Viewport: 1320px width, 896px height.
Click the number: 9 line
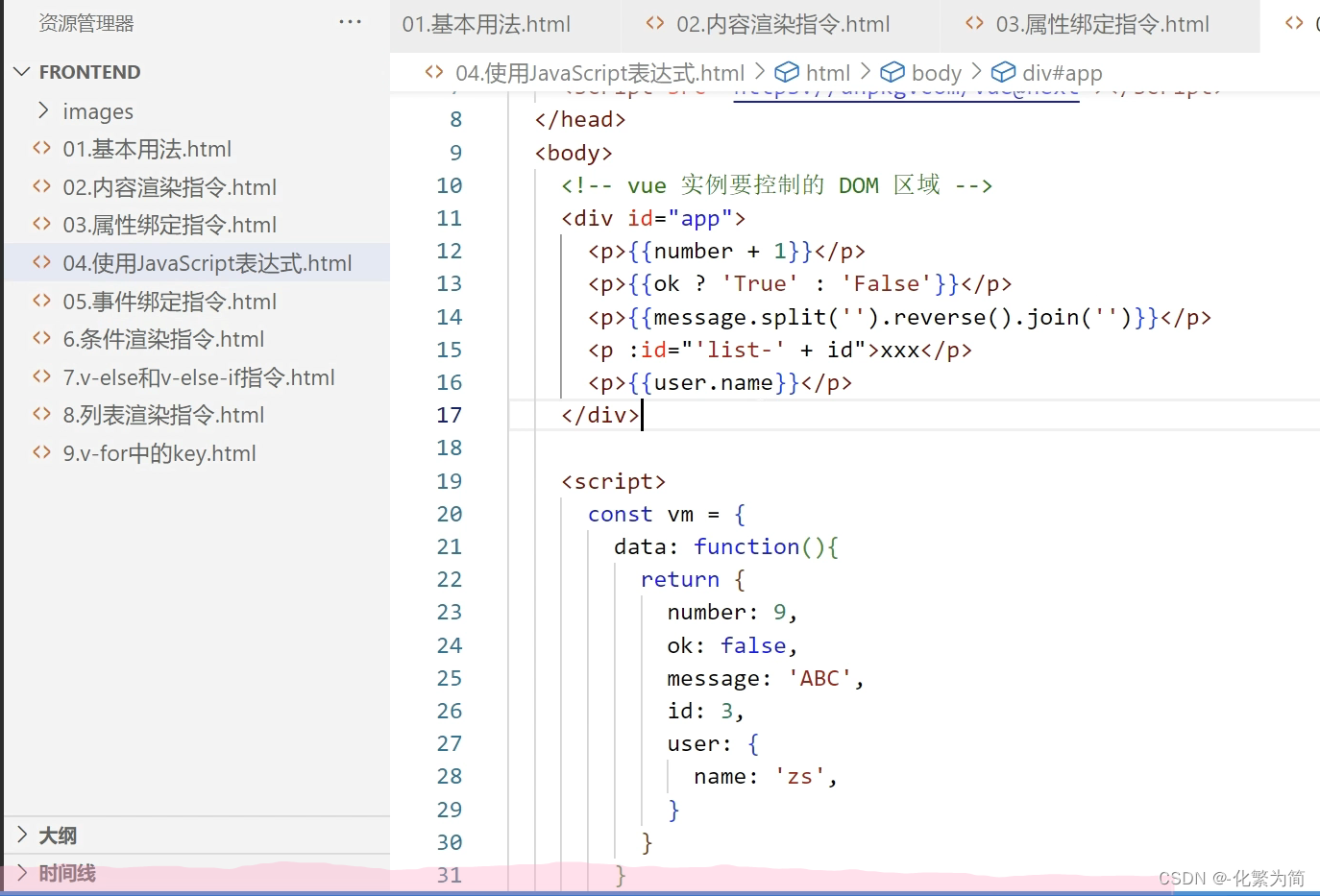(x=732, y=612)
